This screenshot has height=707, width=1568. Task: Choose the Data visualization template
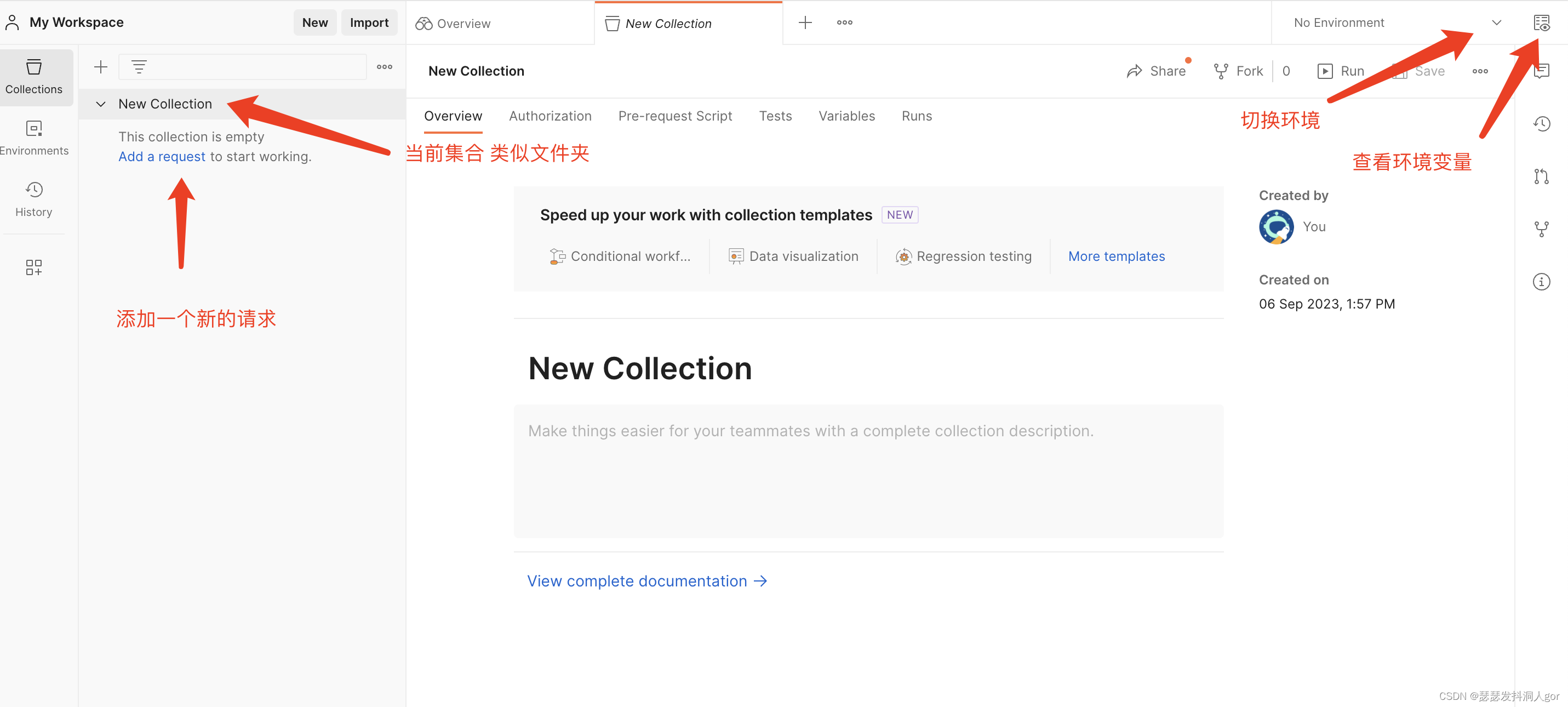[793, 256]
